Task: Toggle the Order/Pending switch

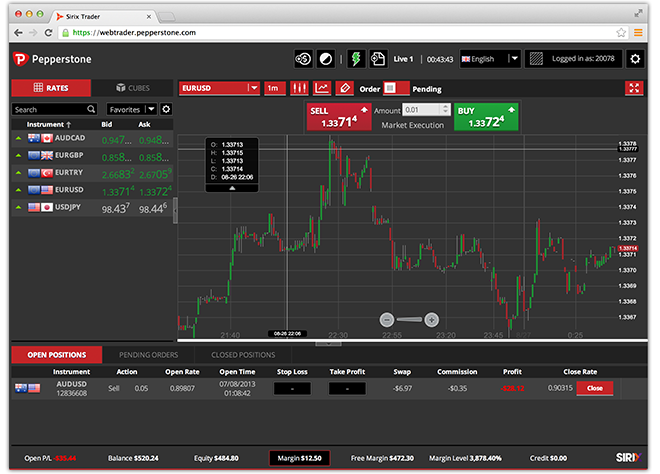Action: pyautogui.click(x=396, y=88)
